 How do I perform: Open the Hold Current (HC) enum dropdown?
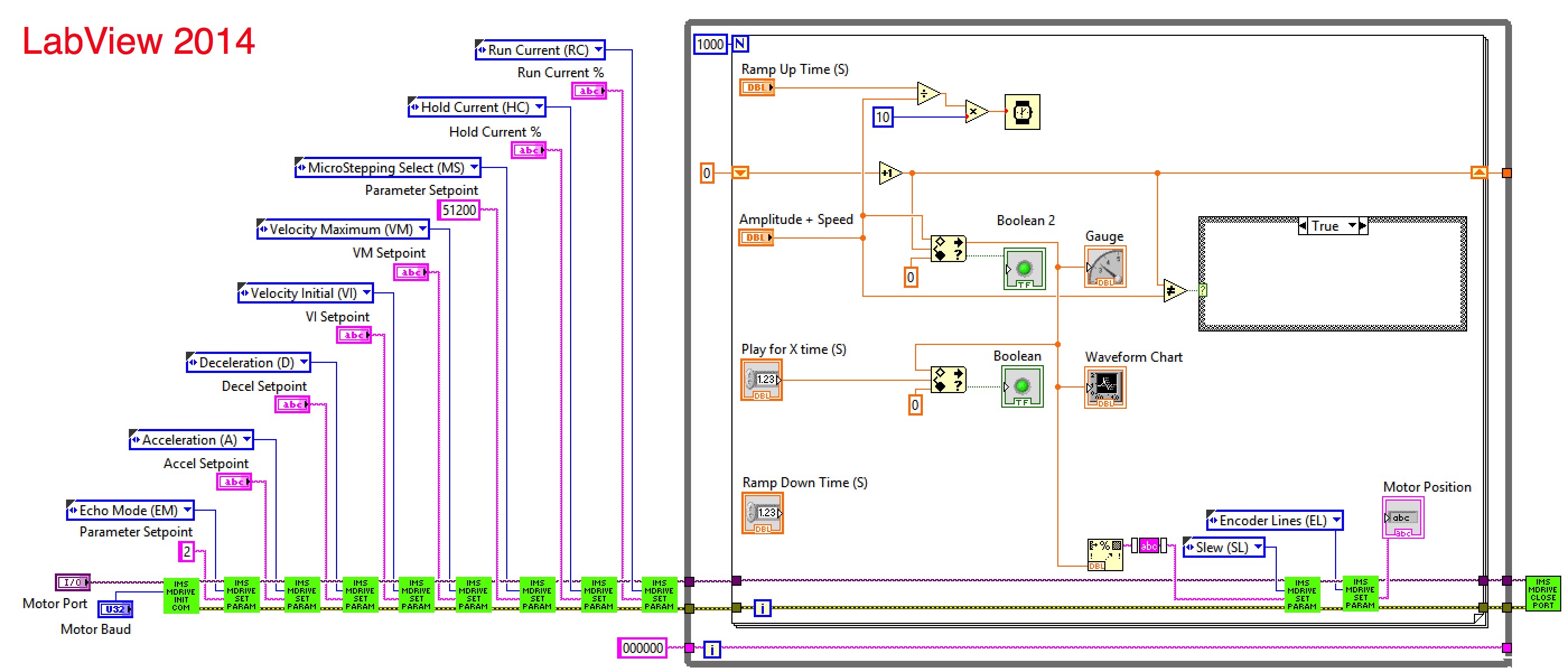click(x=539, y=107)
